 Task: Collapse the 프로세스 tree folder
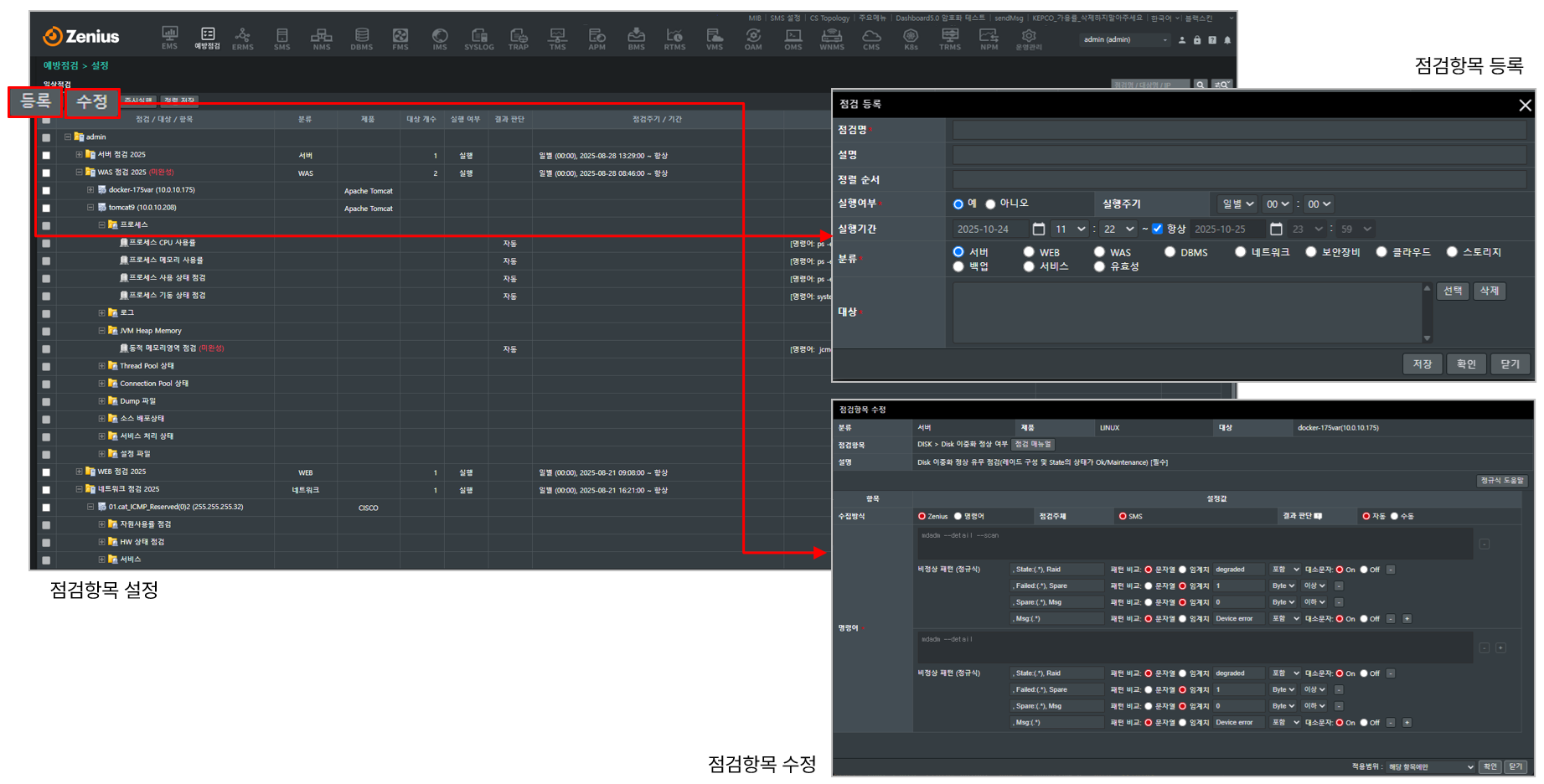(102, 225)
